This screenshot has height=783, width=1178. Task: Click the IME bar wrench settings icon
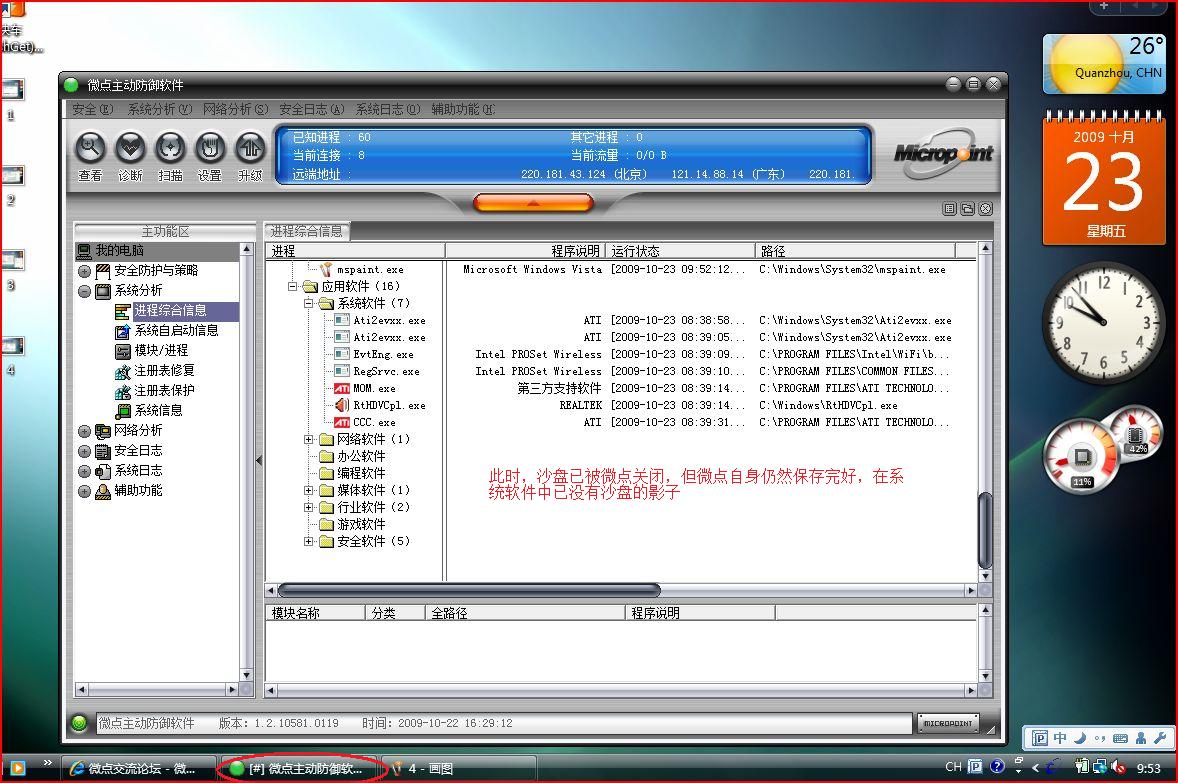[1159, 738]
